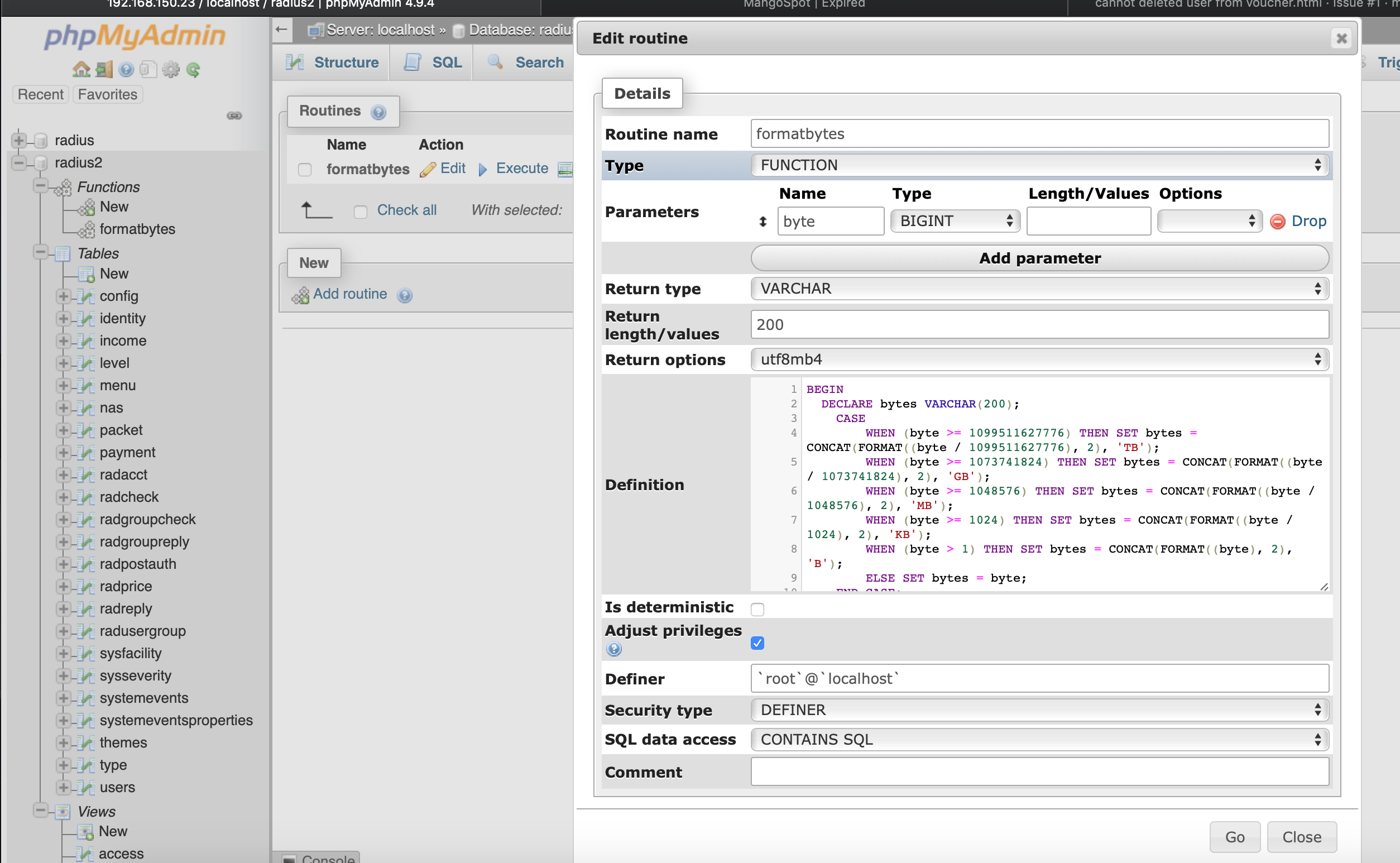Uncheck the Adjust privileges checkbox
The image size is (1400, 863).
pos(757,643)
